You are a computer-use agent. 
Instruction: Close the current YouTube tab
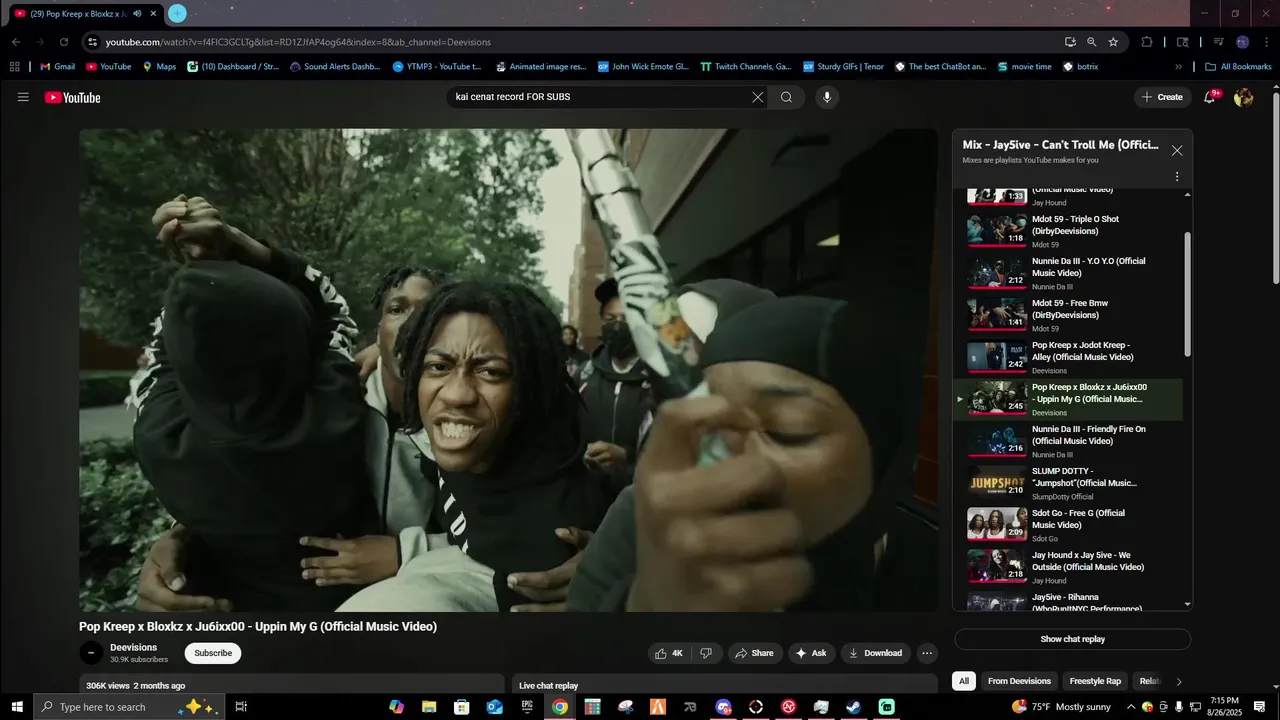153,14
